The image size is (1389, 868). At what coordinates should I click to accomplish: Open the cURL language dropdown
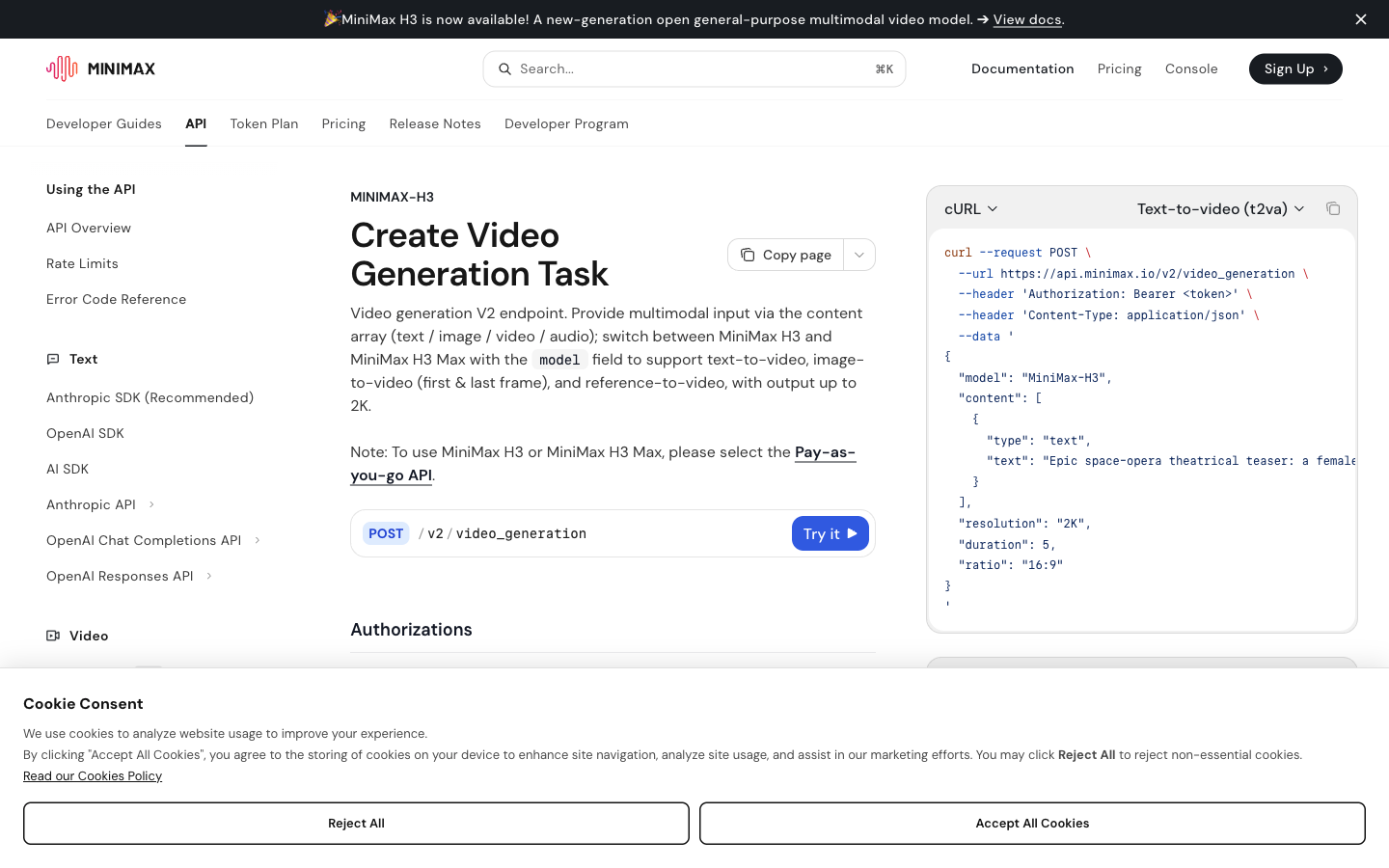pos(970,208)
